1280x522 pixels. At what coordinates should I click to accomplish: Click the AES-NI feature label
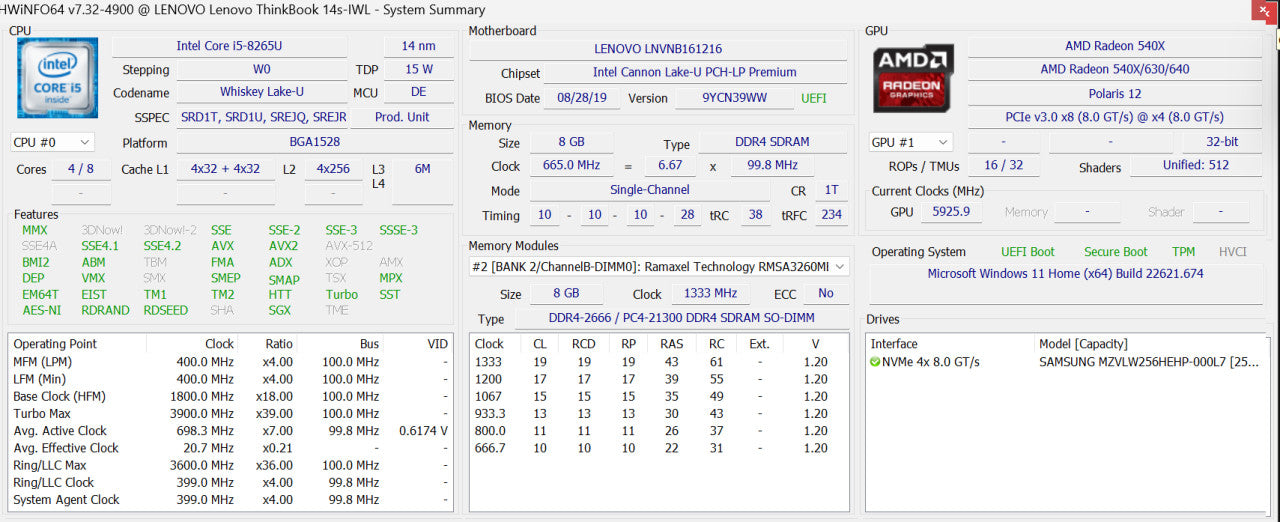42,310
